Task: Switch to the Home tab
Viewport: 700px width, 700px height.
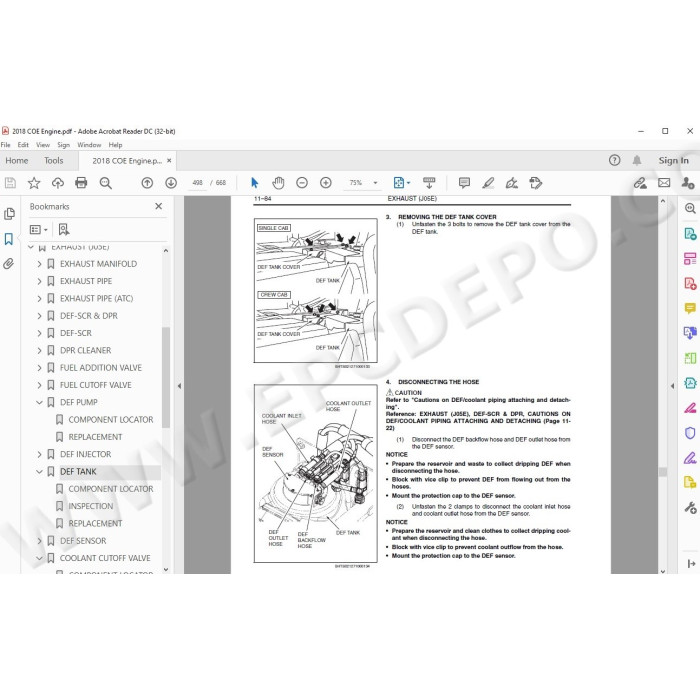Action: 17,160
